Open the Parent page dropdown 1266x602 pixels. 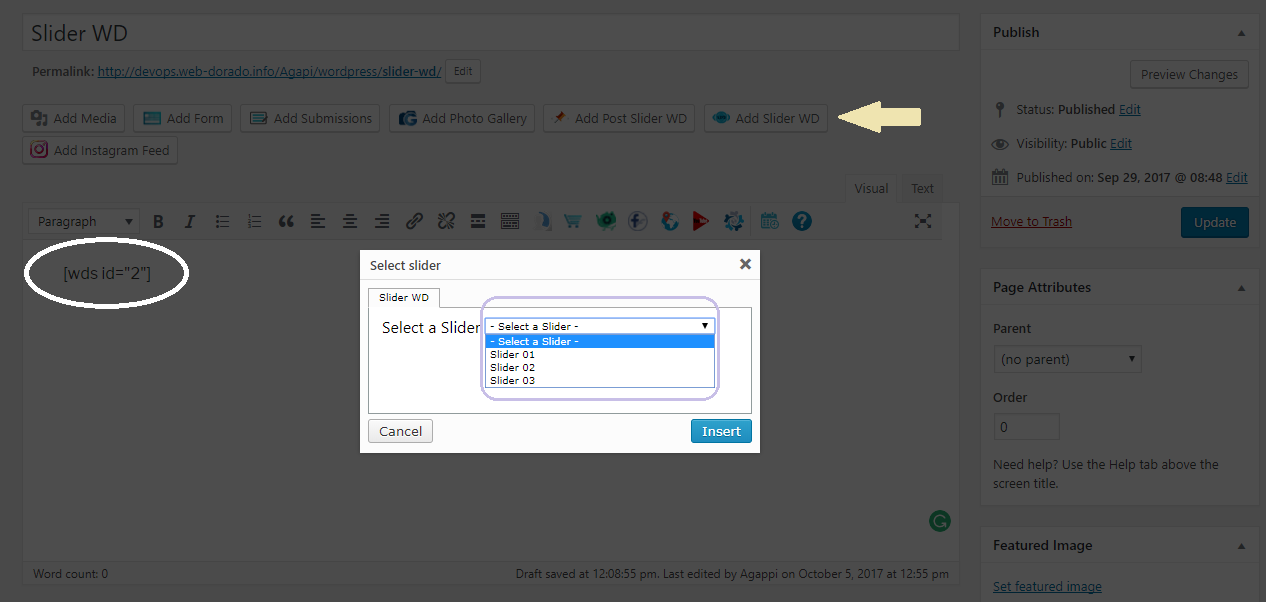pyautogui.click(x=1067, y=359)
